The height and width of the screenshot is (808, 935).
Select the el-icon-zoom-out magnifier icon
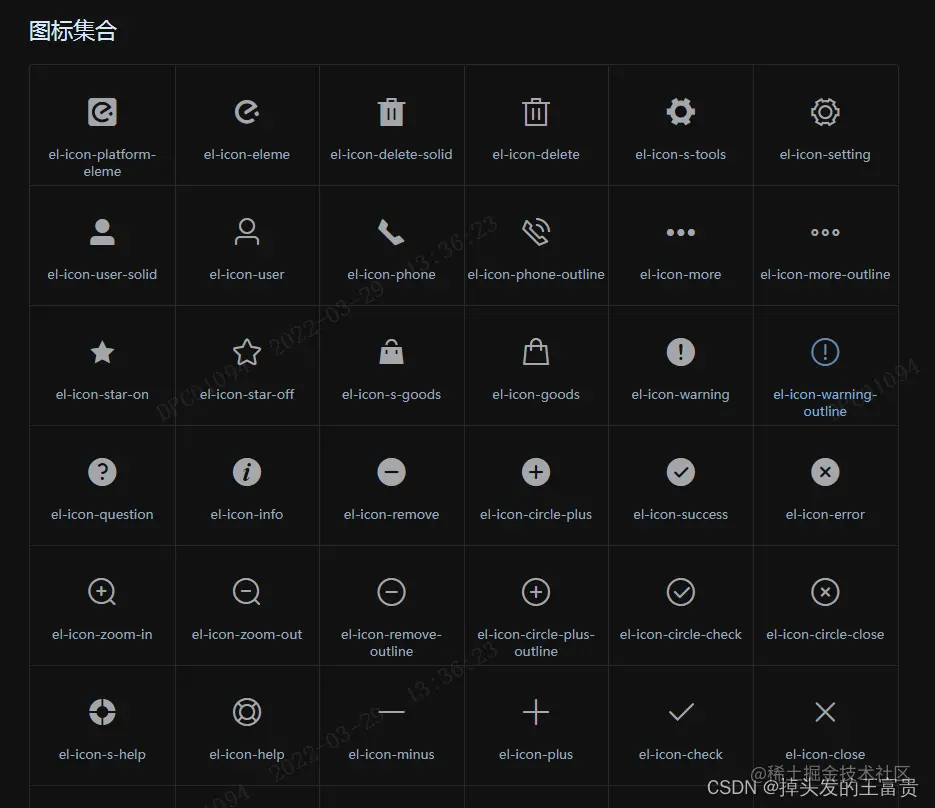tap(247, 592)
